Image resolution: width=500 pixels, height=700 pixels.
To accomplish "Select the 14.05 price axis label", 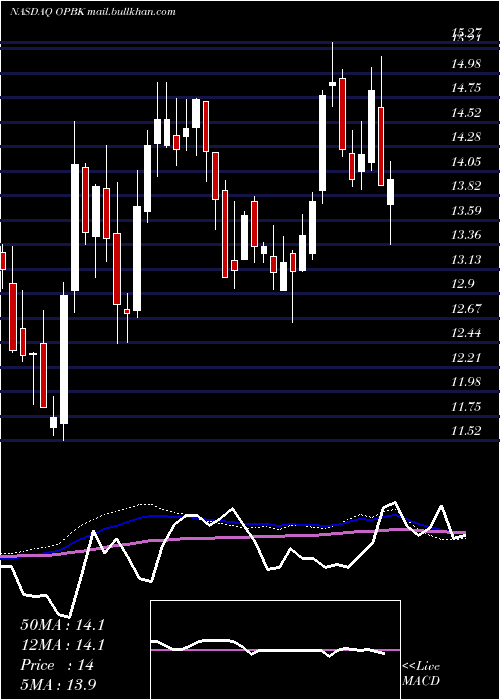I will tap(466, 162).
